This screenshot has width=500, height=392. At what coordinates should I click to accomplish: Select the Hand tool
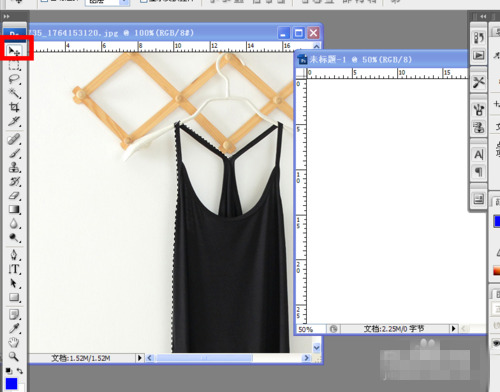[x=14, y=342]
